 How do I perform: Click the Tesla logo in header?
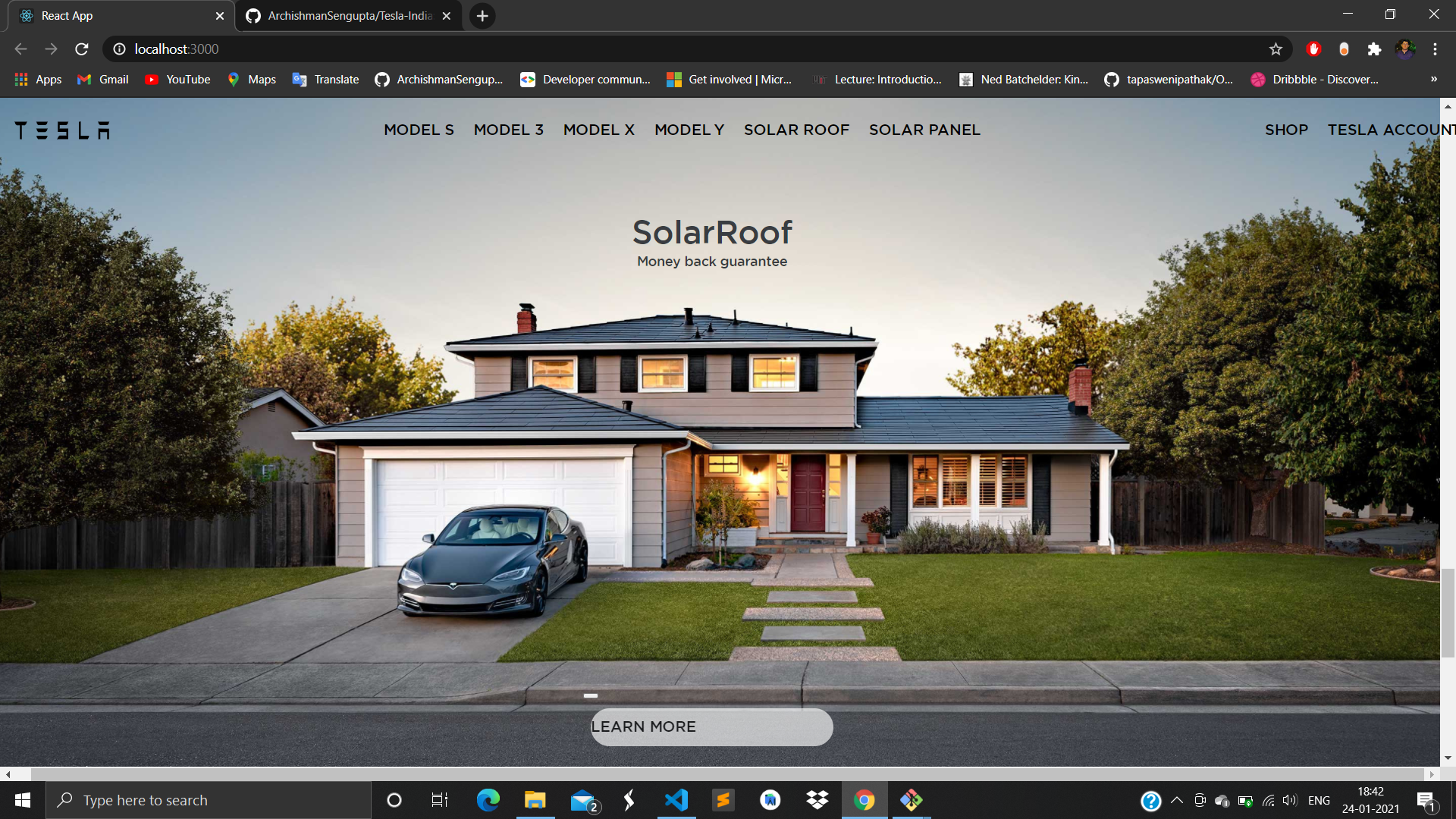(62, 130)
